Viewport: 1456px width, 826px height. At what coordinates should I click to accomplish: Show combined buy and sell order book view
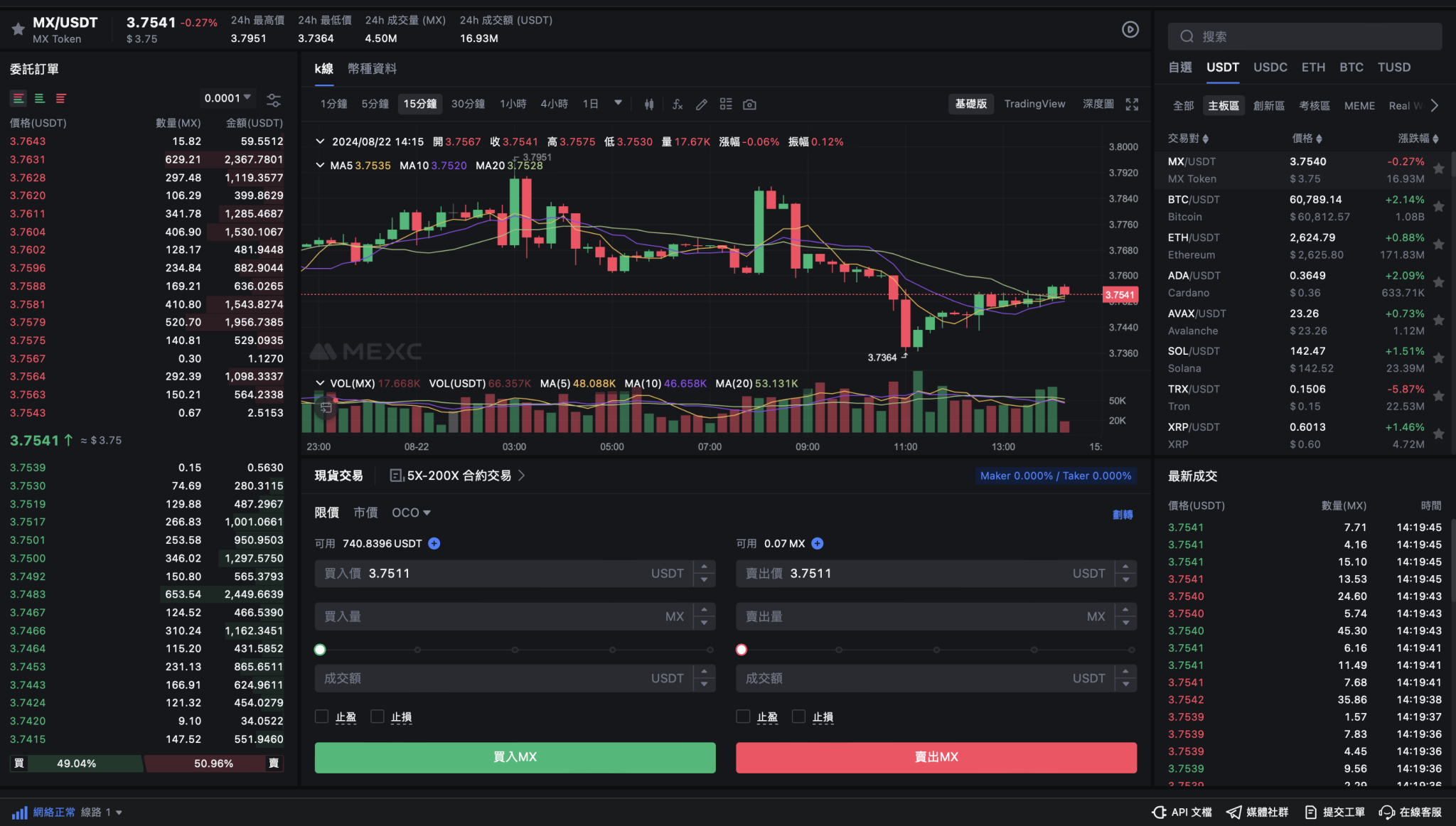(18, 98)
